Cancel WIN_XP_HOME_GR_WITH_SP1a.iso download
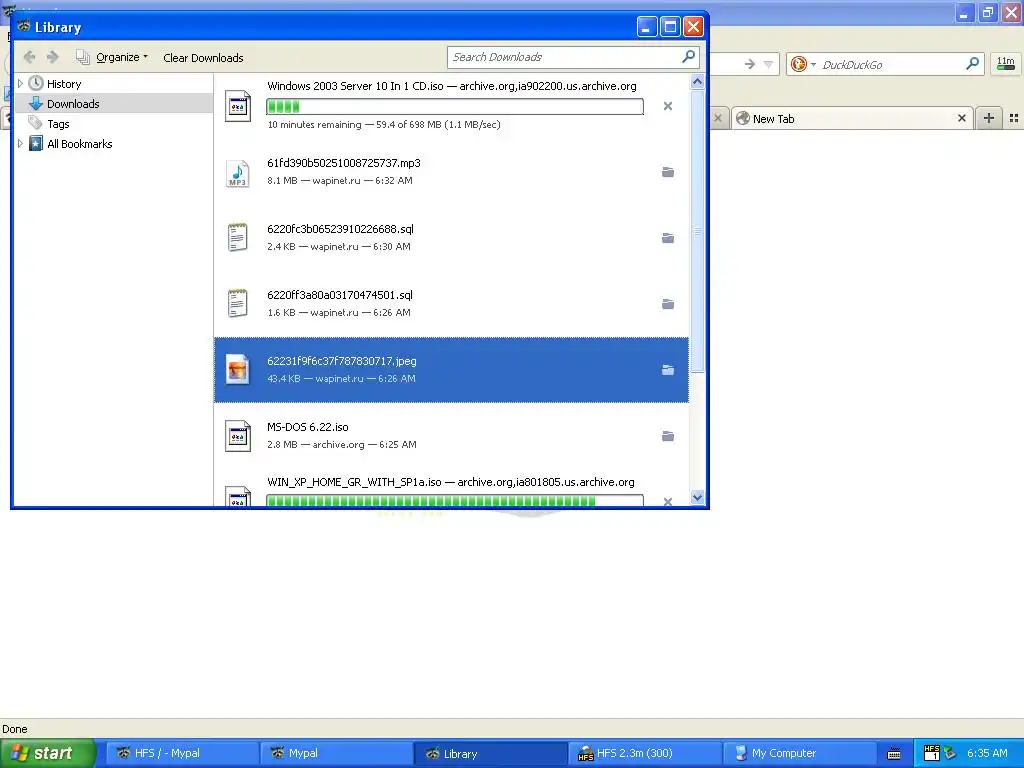This screenshot has height=768, width=1024. pyautogui.click(x=667, y=501)
